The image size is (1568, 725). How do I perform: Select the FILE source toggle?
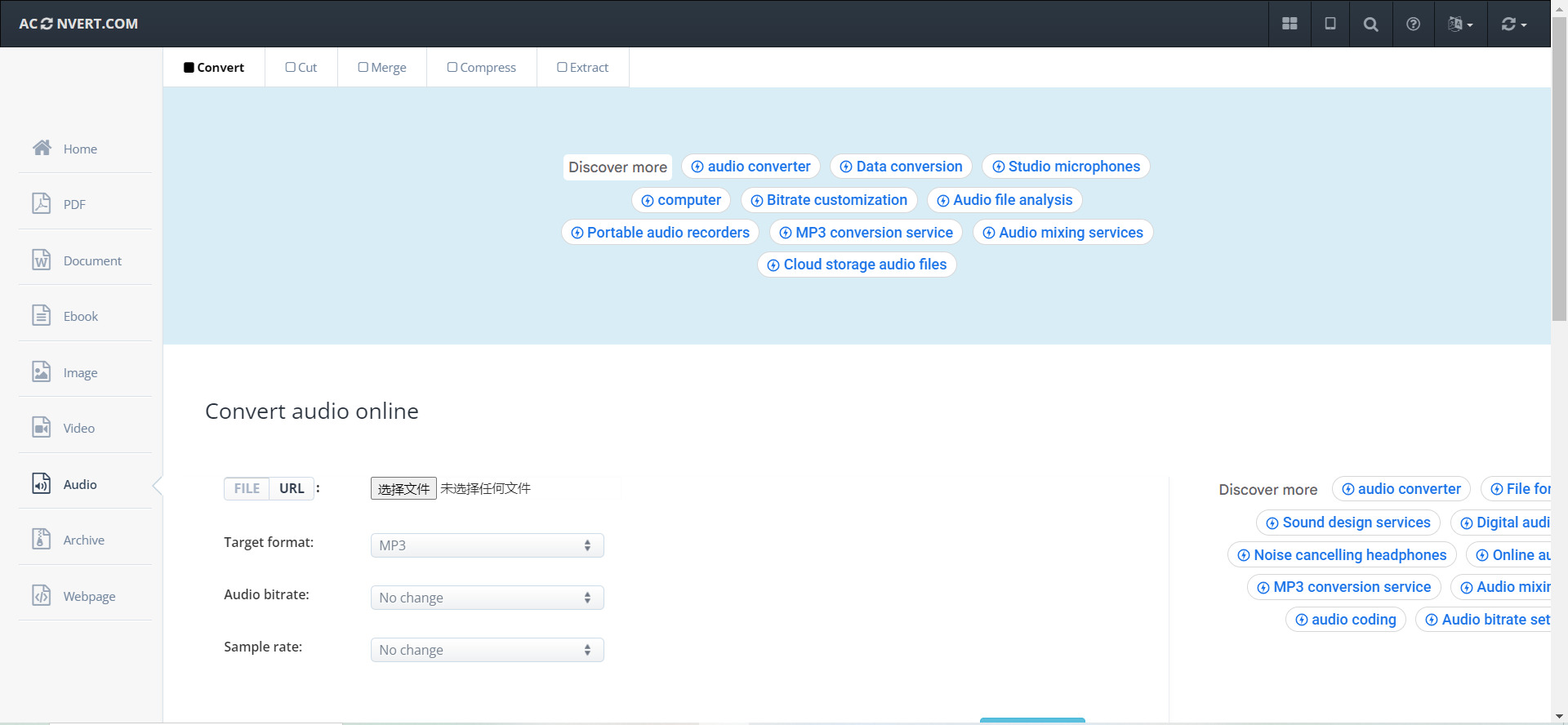tap(247, 488)
